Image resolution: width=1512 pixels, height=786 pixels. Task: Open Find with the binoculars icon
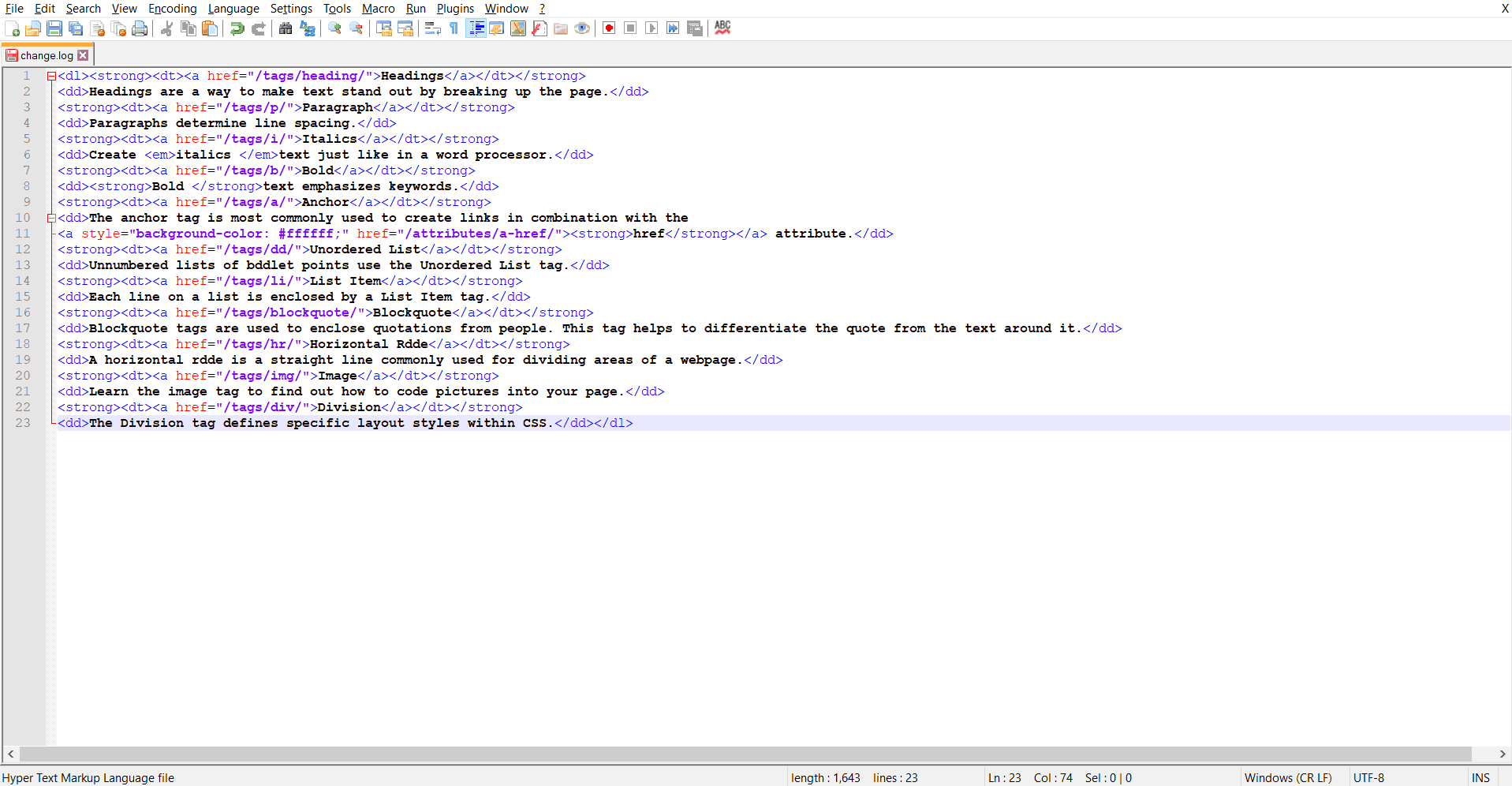(286, 28)
